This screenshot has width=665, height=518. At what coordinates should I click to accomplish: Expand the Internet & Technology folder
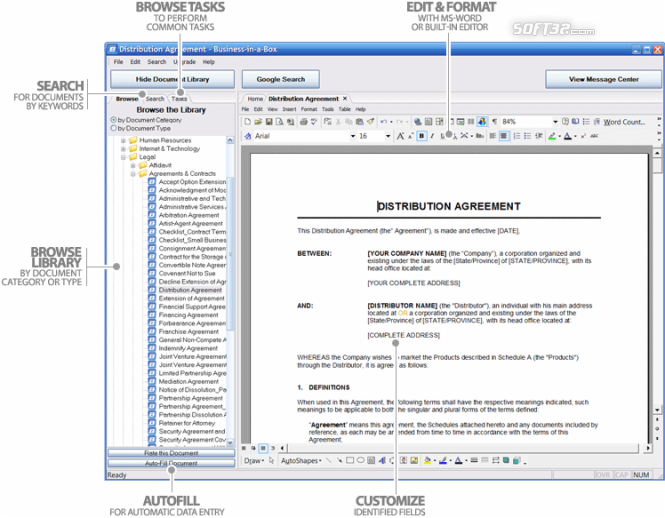(123, 149)
